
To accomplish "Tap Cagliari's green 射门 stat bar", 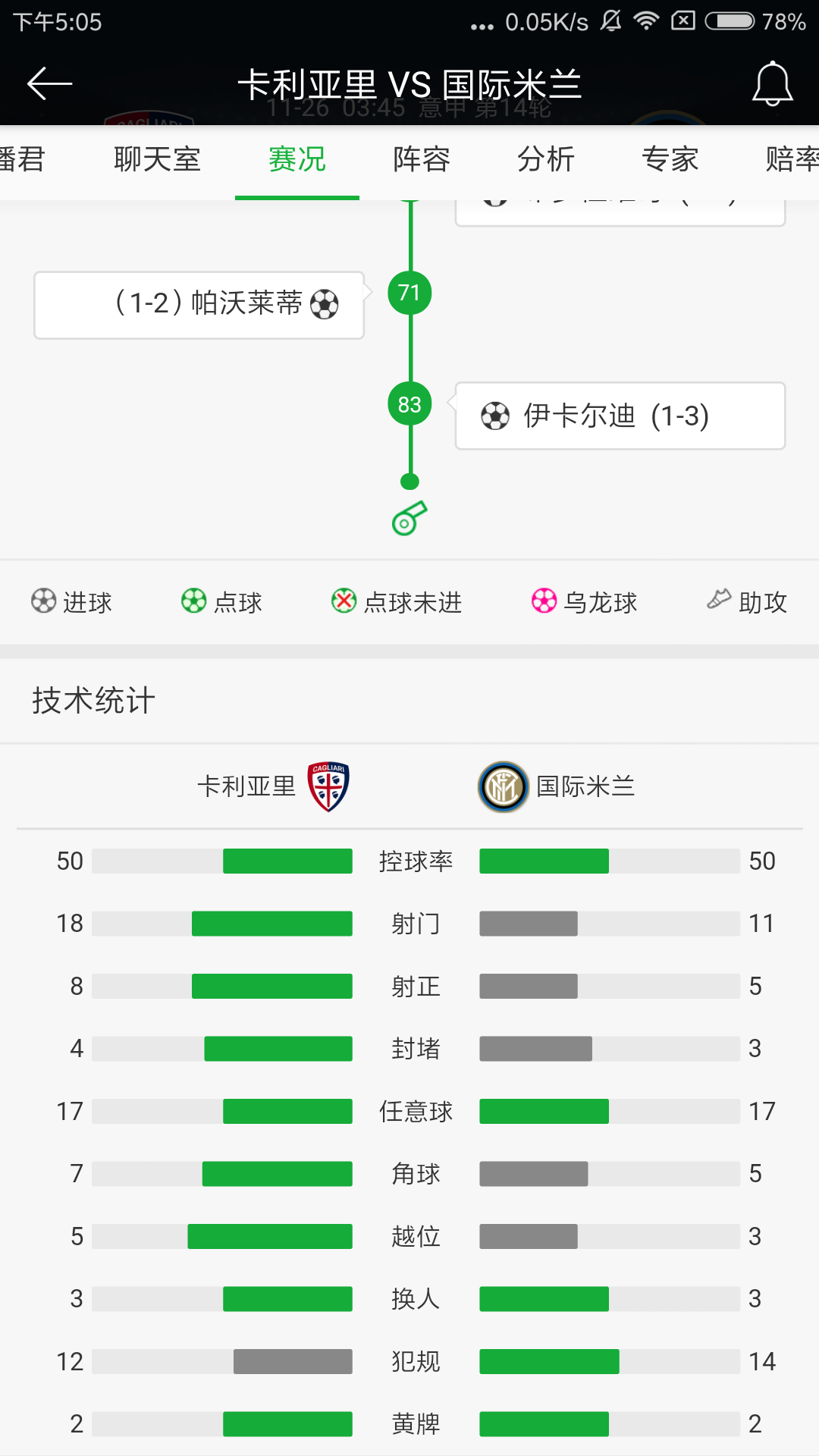I will pyautogui.click(x=272, y=924).
